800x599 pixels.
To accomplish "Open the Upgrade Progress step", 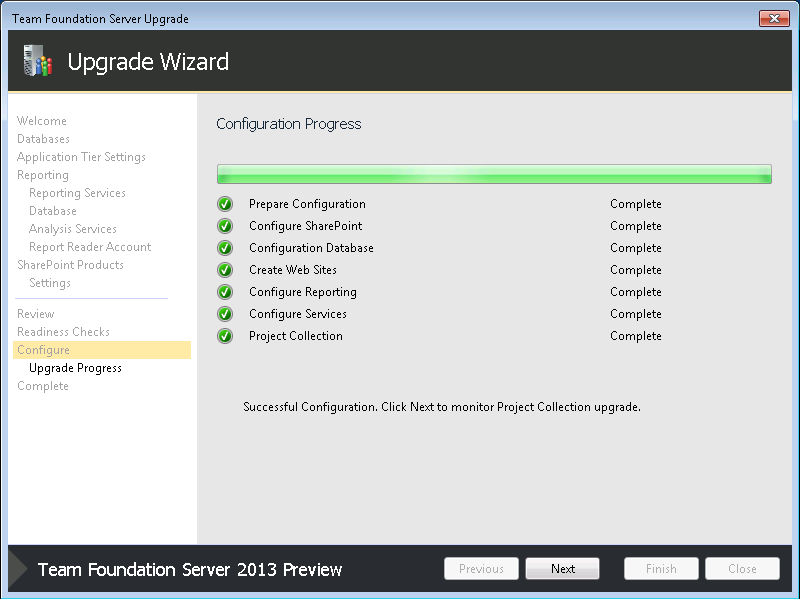I will 75,368.
